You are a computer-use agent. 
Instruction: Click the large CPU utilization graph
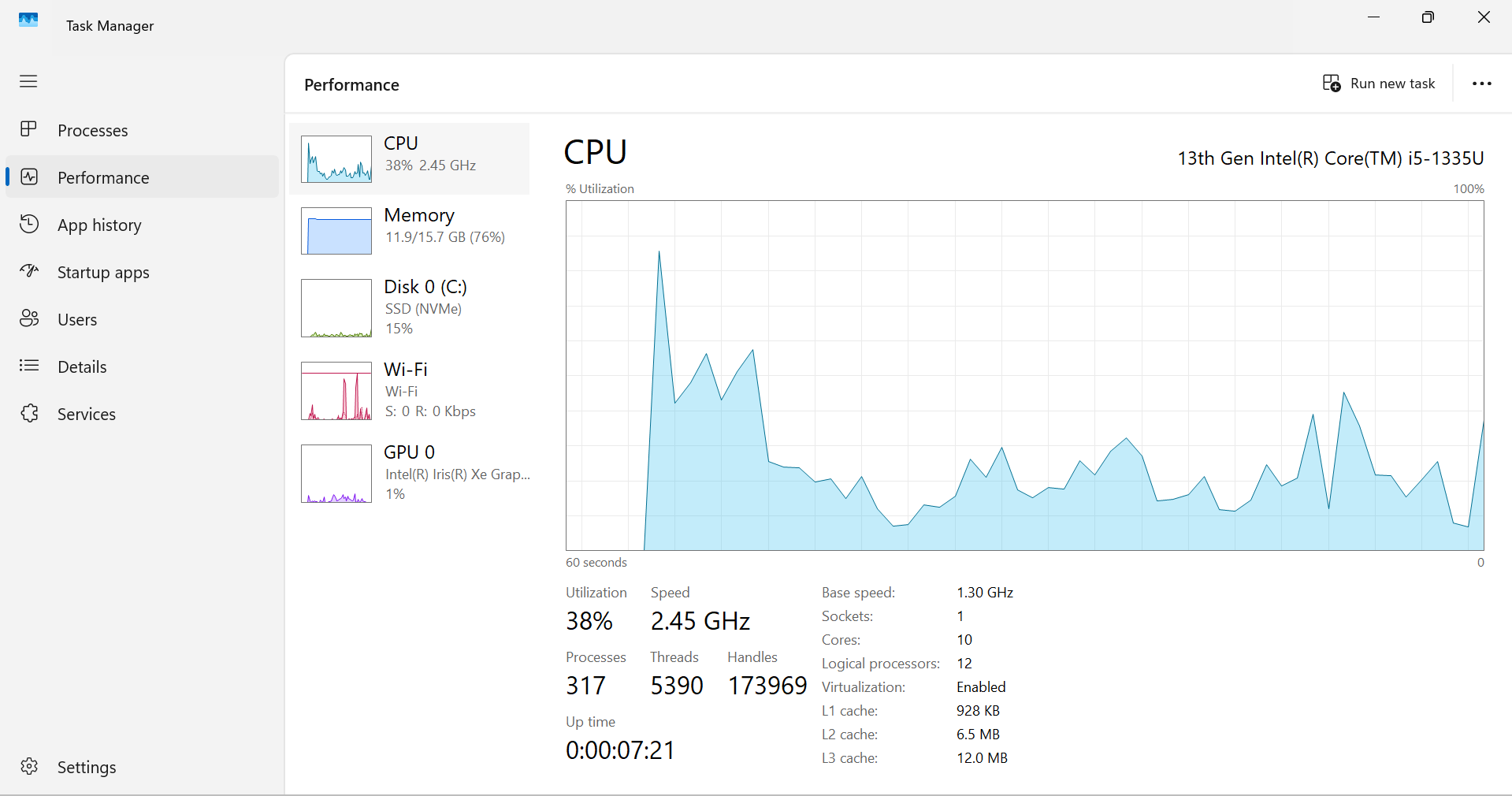pyautogui.click(x=1025, y=376)
